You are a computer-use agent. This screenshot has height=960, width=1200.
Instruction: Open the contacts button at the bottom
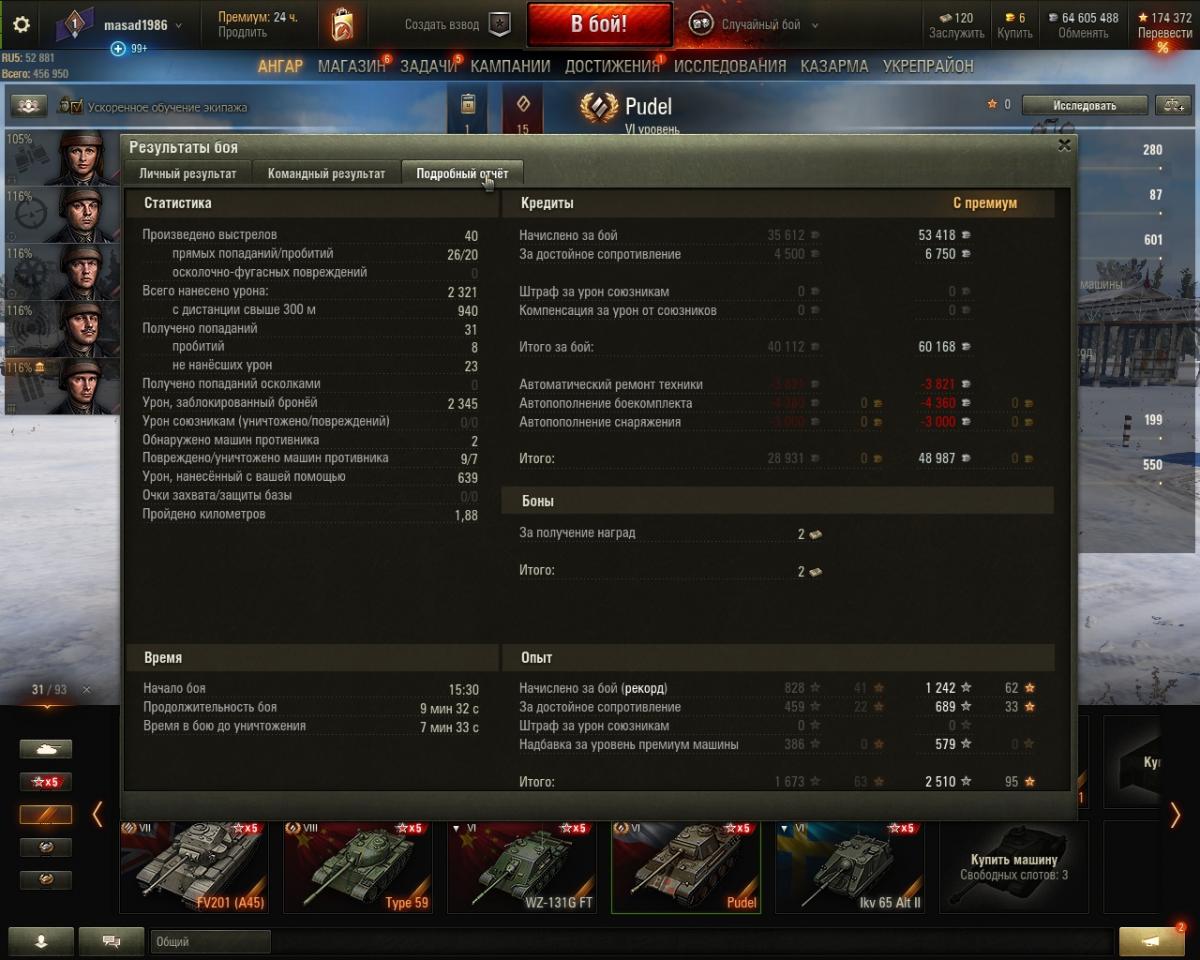click(41, 941)
